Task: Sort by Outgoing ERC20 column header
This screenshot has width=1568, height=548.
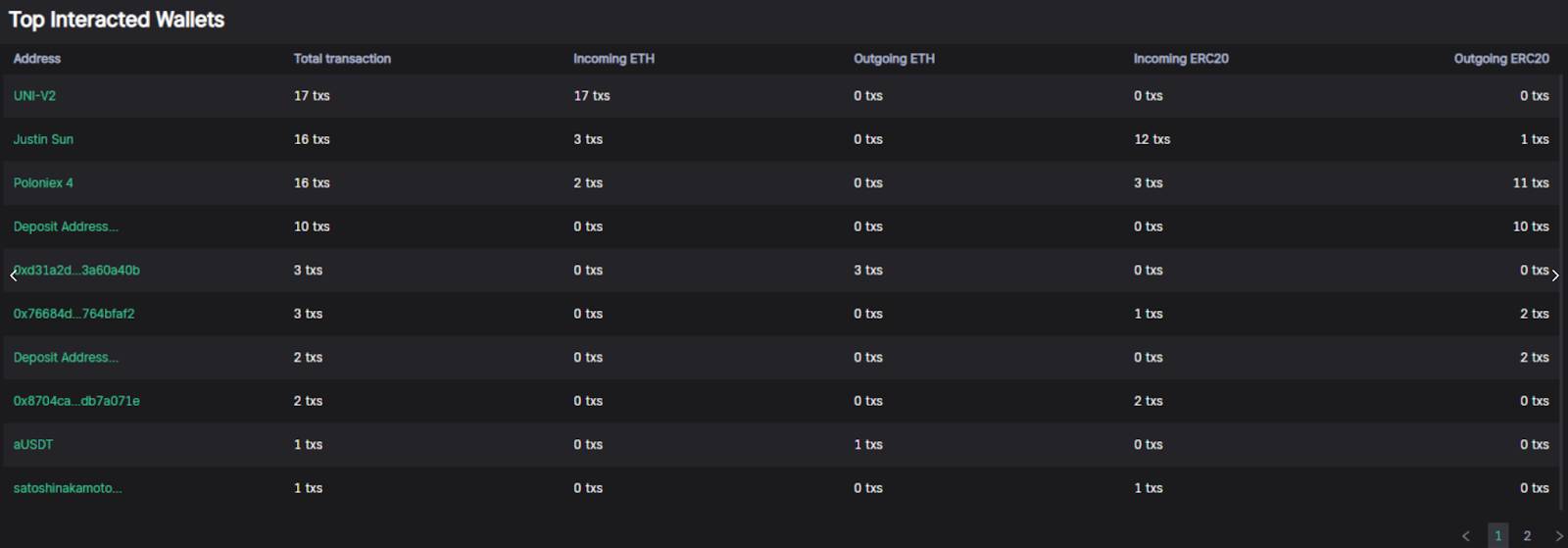Action: point(1501,59)
